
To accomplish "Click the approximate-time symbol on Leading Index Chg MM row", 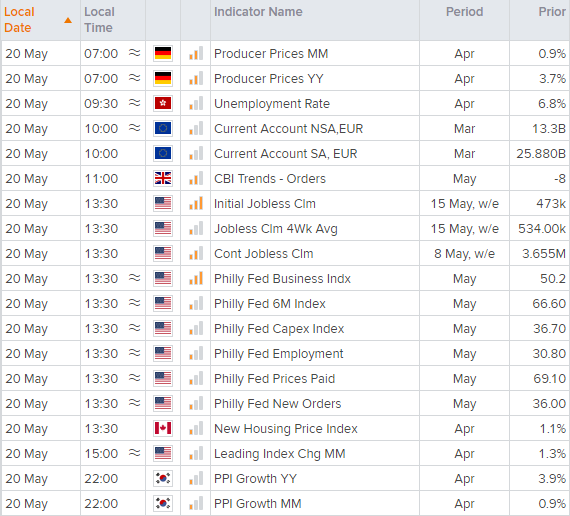I will point(135,453).
